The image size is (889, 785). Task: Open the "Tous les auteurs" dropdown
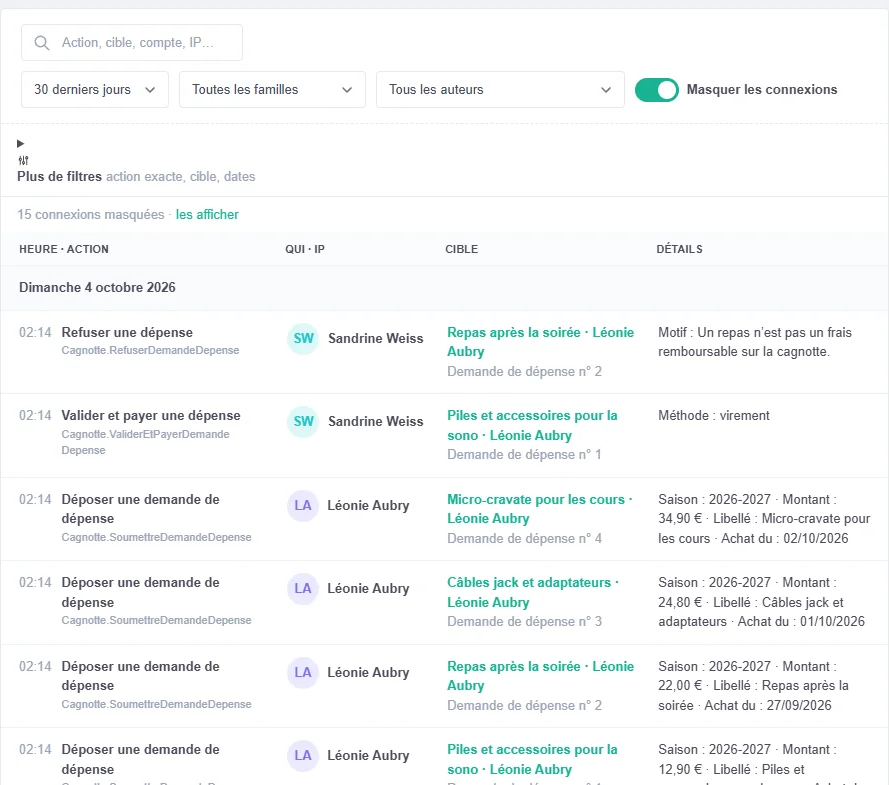click(x=500, y=90)
